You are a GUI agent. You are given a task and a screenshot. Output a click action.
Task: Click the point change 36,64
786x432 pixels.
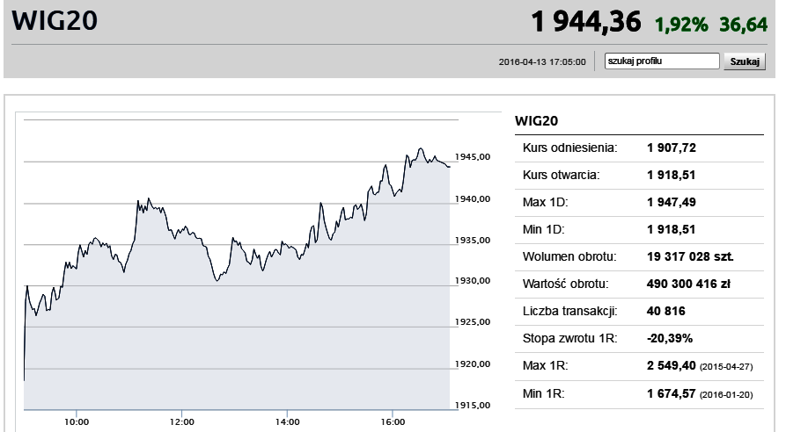tap(743, 25)
